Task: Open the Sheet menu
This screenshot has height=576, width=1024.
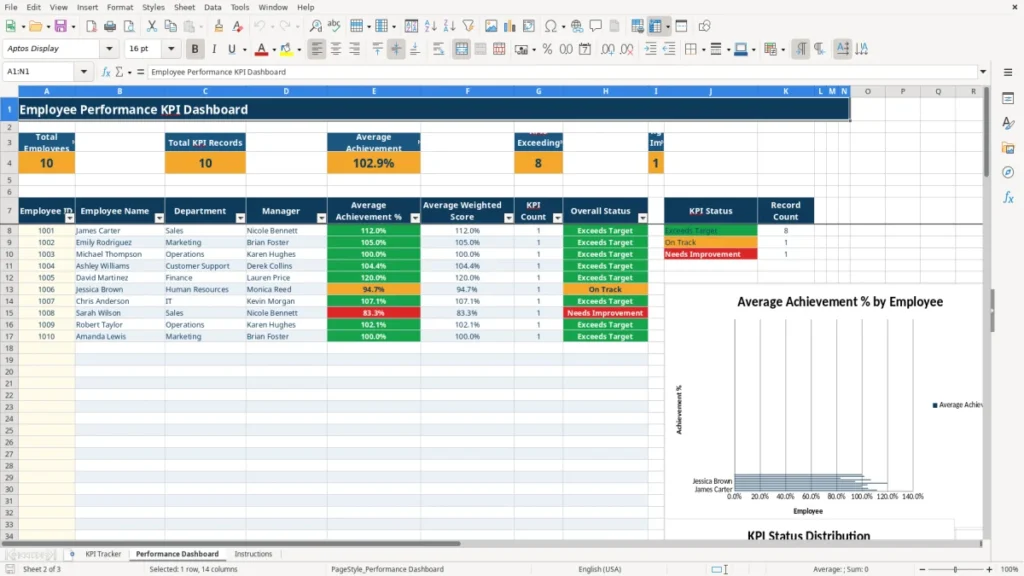Action: click(x=184, y=7)
